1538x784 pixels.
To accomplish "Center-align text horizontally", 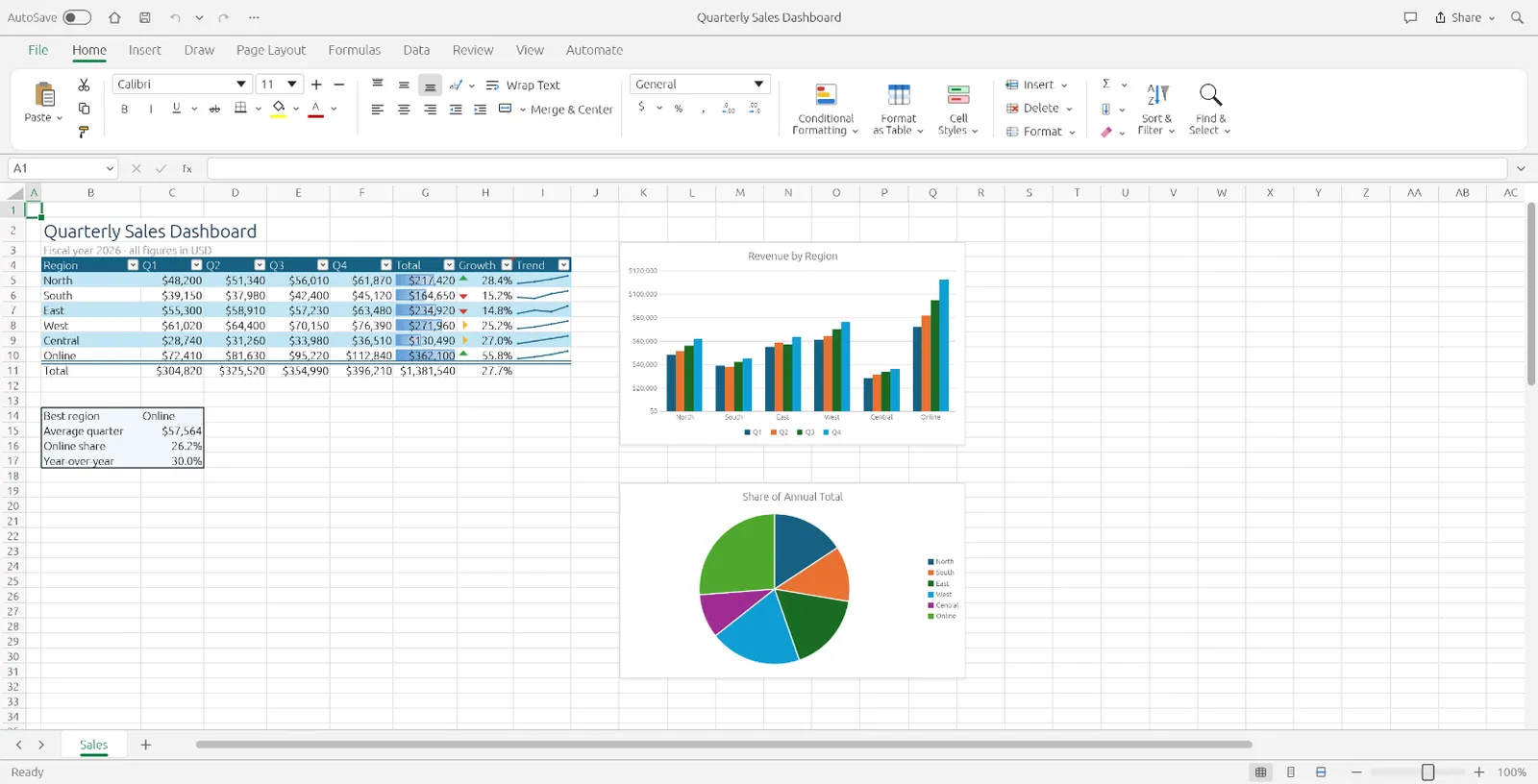I will click(x=404, y=110).
